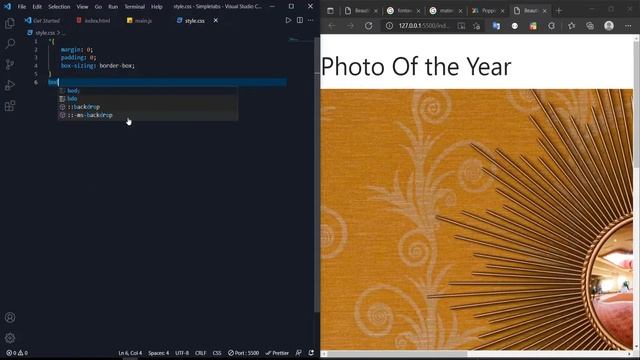This screenshot has width=640, height=360.
Task: Open Run and Debug view
Action: [10, 85]
